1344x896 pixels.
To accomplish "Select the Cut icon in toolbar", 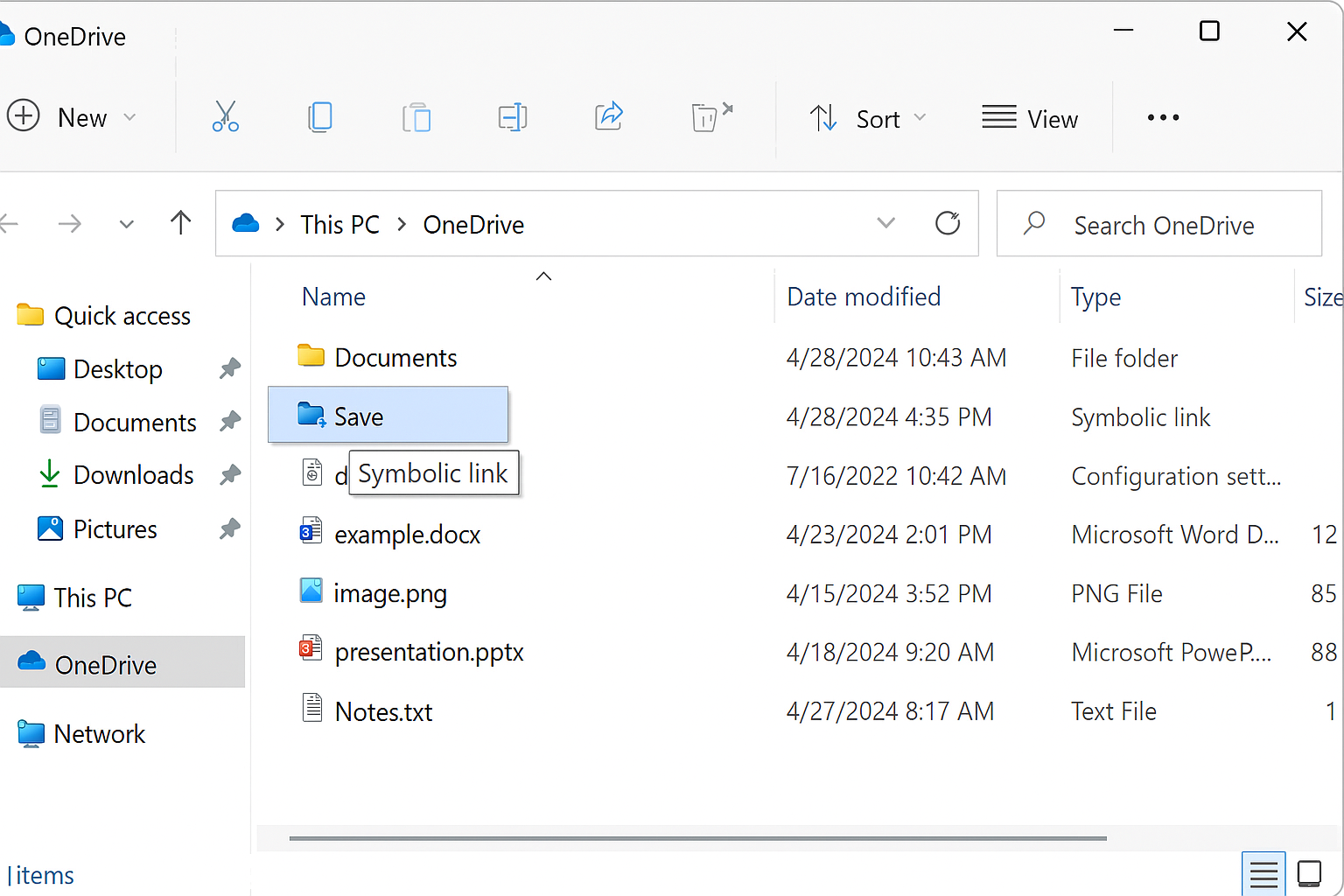I will pos(226,116).
